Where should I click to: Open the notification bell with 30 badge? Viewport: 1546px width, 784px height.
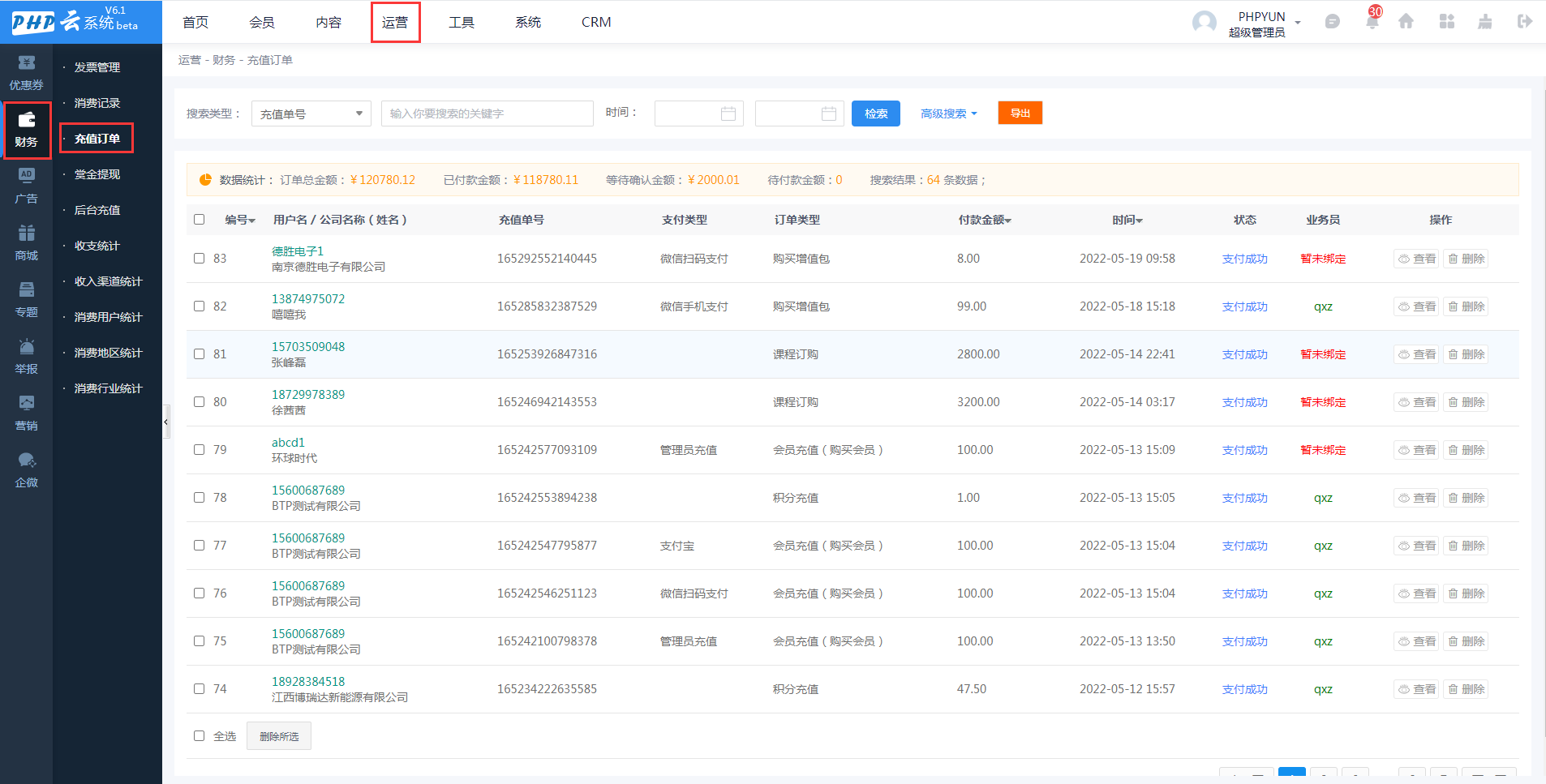point(1372,19)
